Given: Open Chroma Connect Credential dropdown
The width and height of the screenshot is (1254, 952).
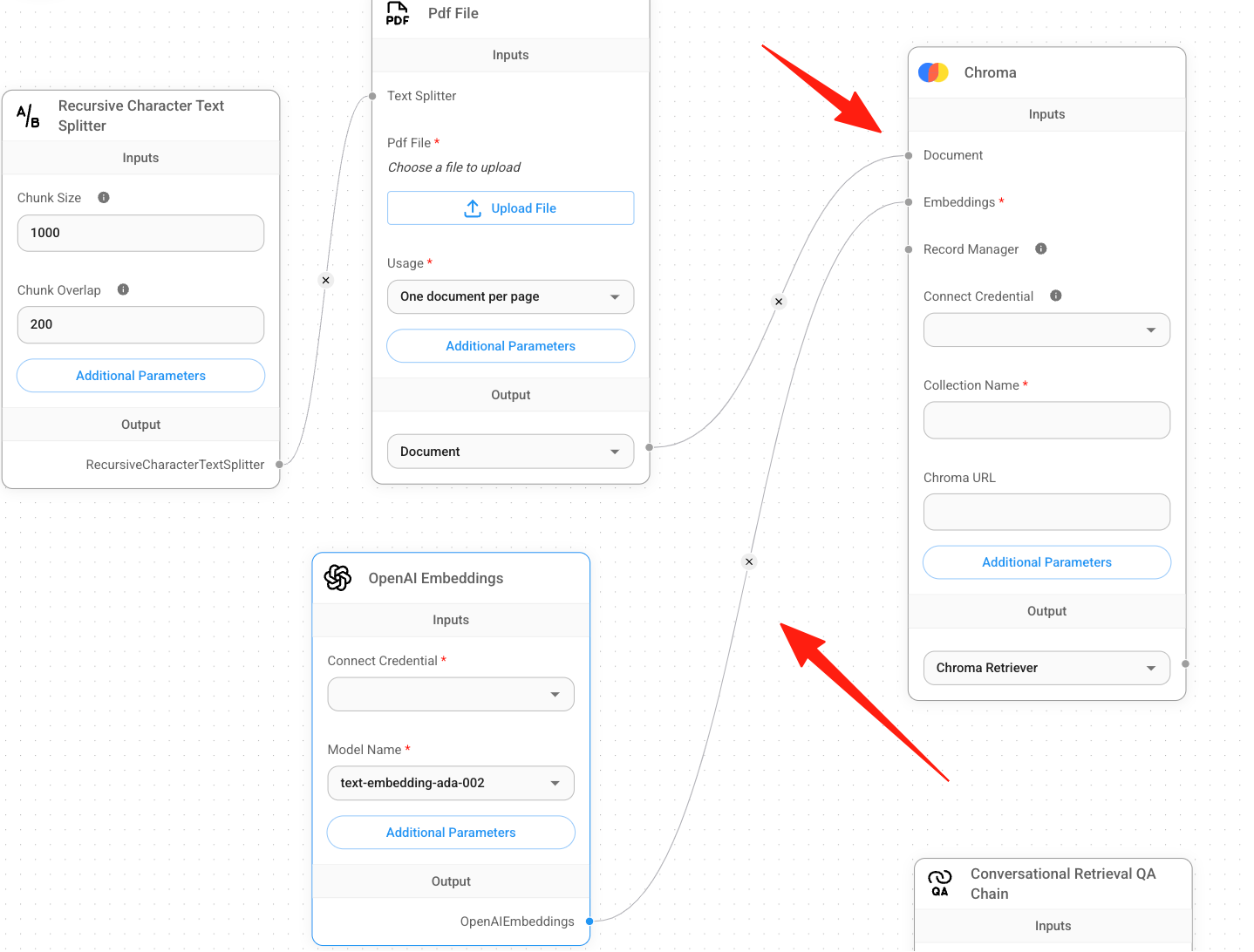Looking at the screenshot, I should pos(1046,330).
